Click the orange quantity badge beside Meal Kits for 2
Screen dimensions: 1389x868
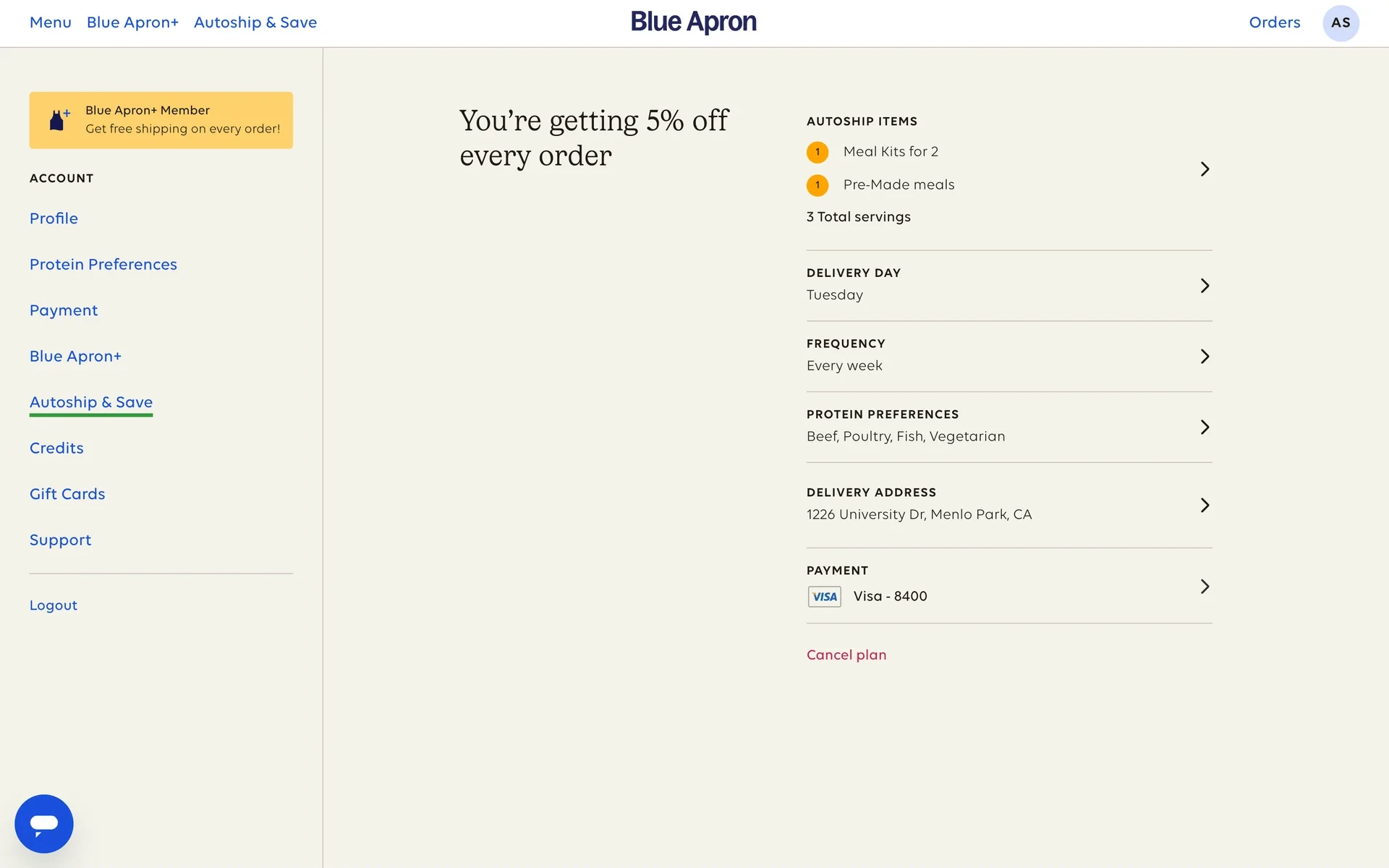click(x=817, y=152)
